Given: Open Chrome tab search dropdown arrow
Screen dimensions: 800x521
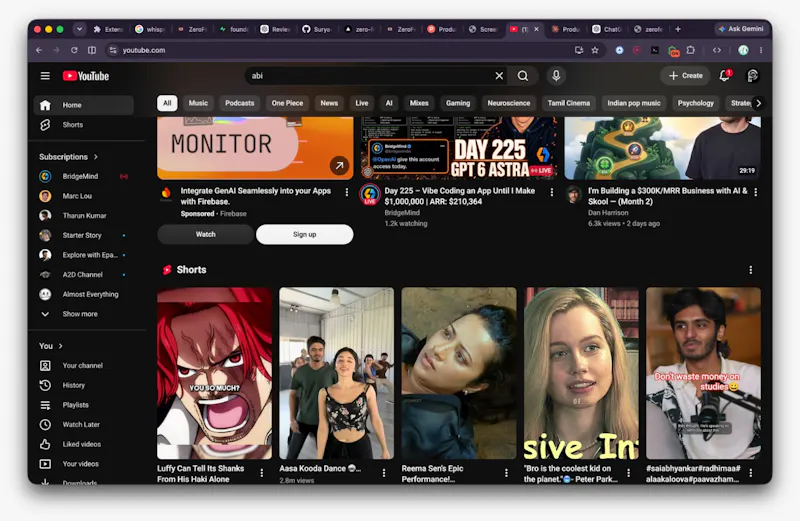Looking at the screenshot, I should click(x=80, y=29).
